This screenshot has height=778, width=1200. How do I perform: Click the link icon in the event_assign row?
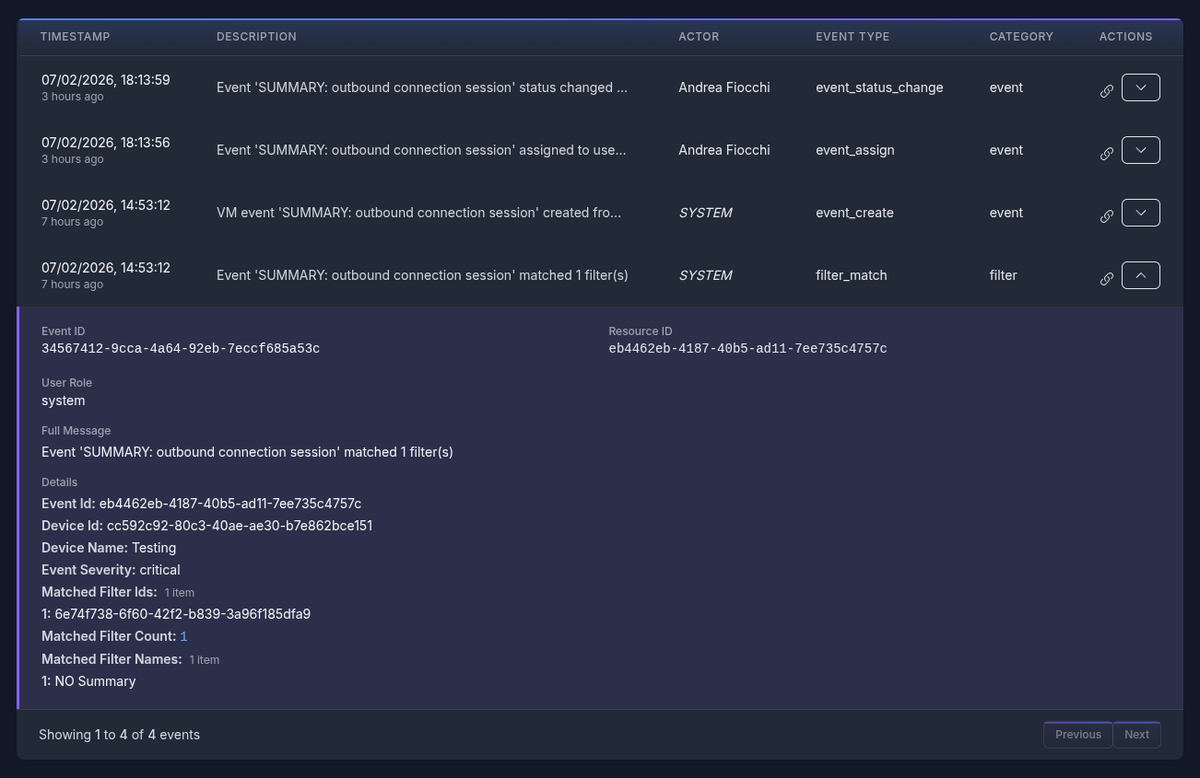pos(1106,152)
